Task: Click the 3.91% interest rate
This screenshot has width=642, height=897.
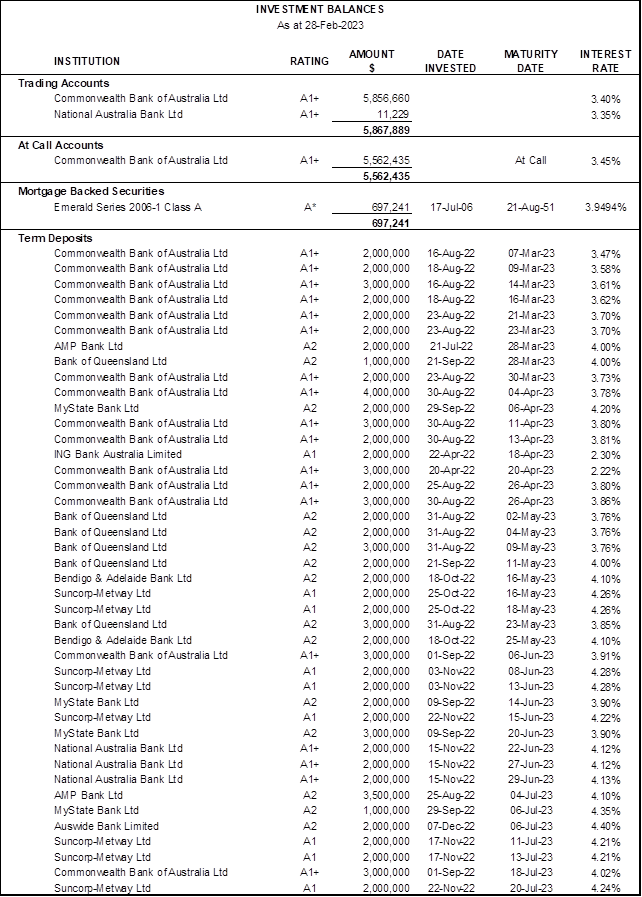Action: pyautogui.click(x=606, y=657)
